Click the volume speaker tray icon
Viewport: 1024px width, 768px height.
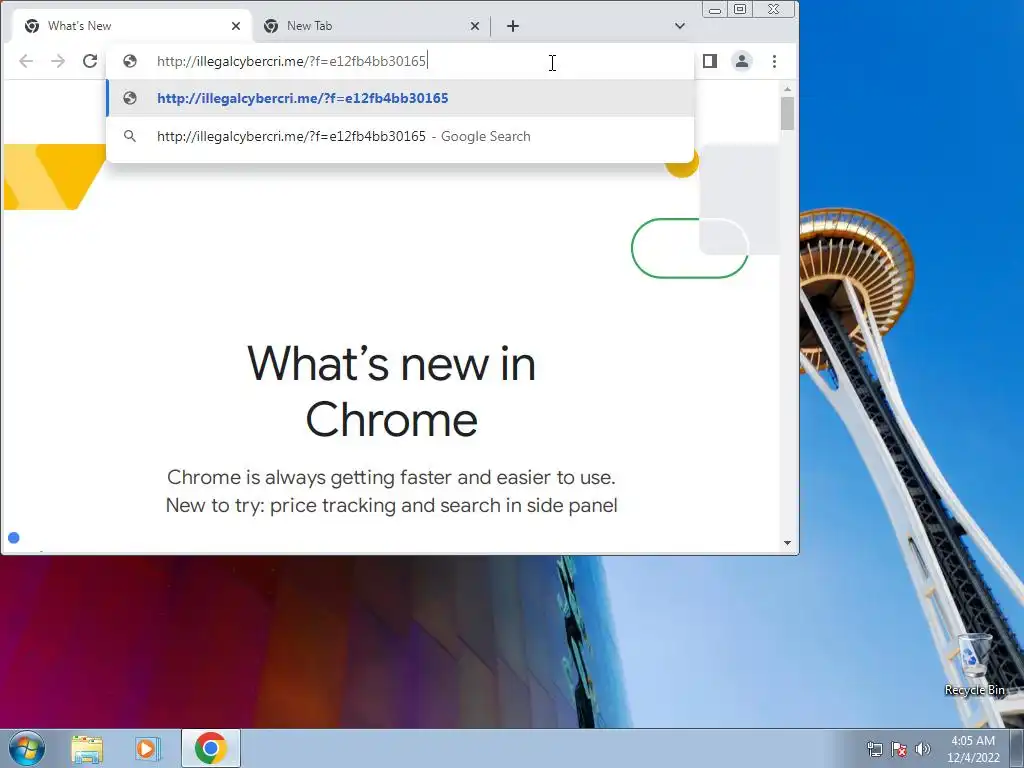coord(922,749)
